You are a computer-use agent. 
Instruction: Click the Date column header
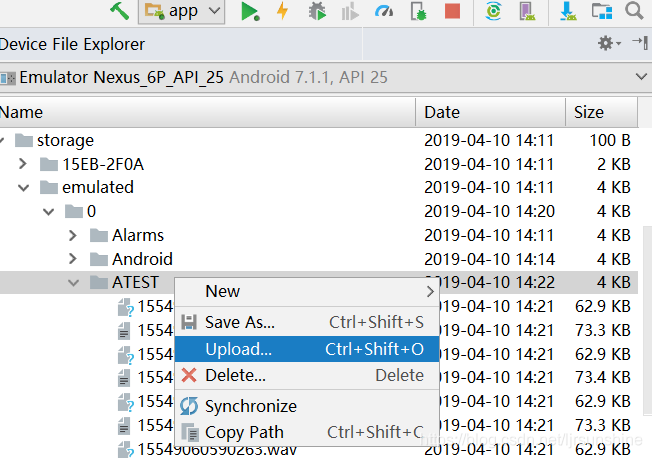click(491, 112)
